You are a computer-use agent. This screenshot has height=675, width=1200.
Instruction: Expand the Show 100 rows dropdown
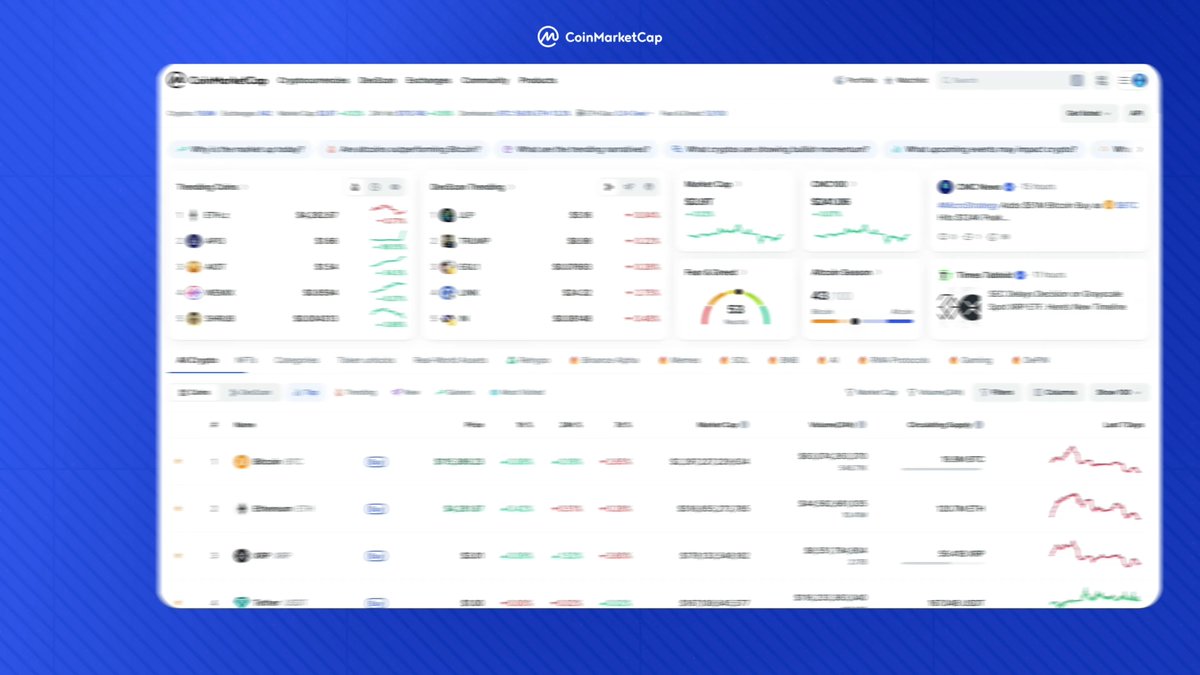tap(1119, 393)
